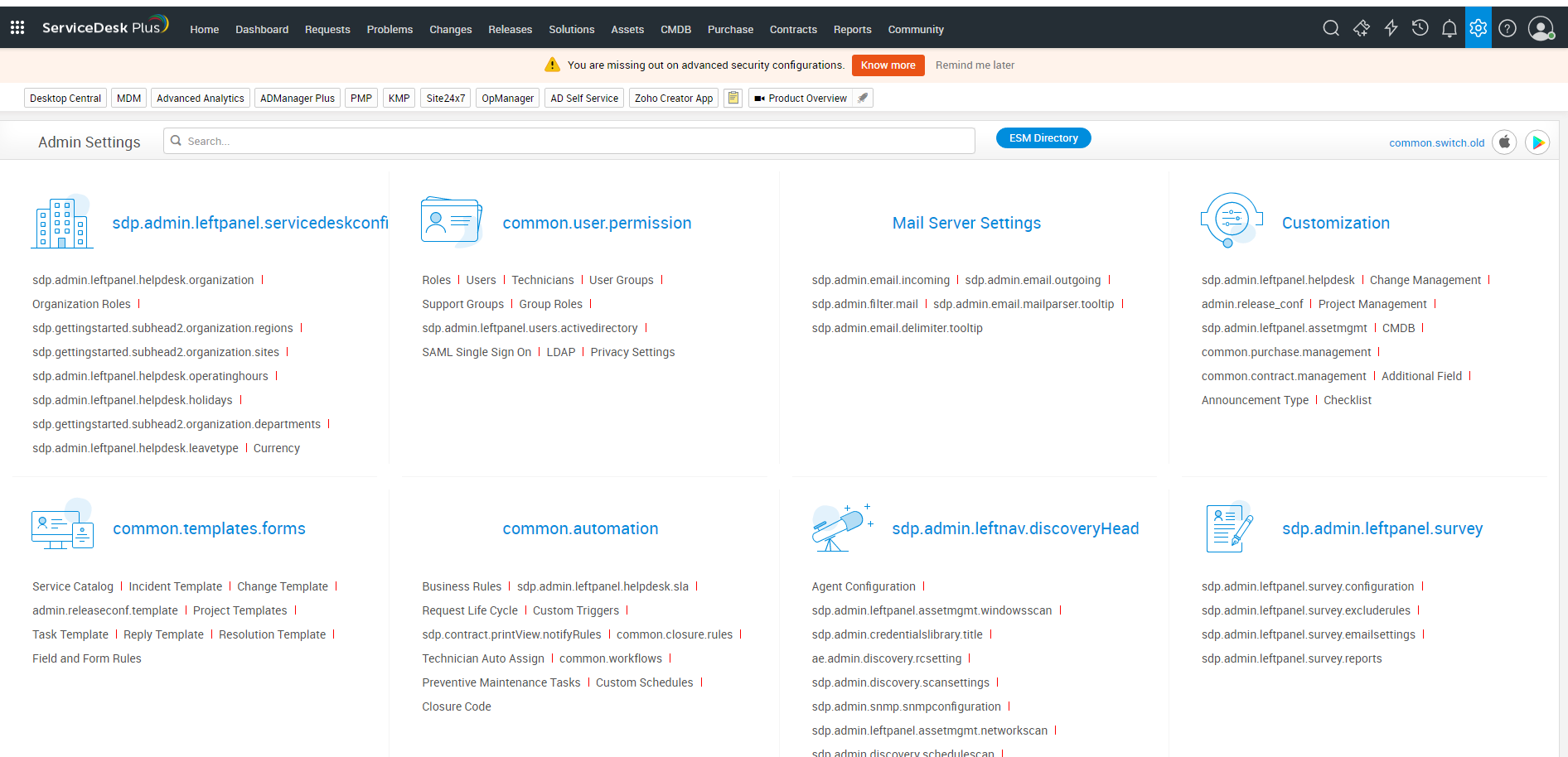
Task: Click the ADManager Plus button
Action: coord(298,98)
